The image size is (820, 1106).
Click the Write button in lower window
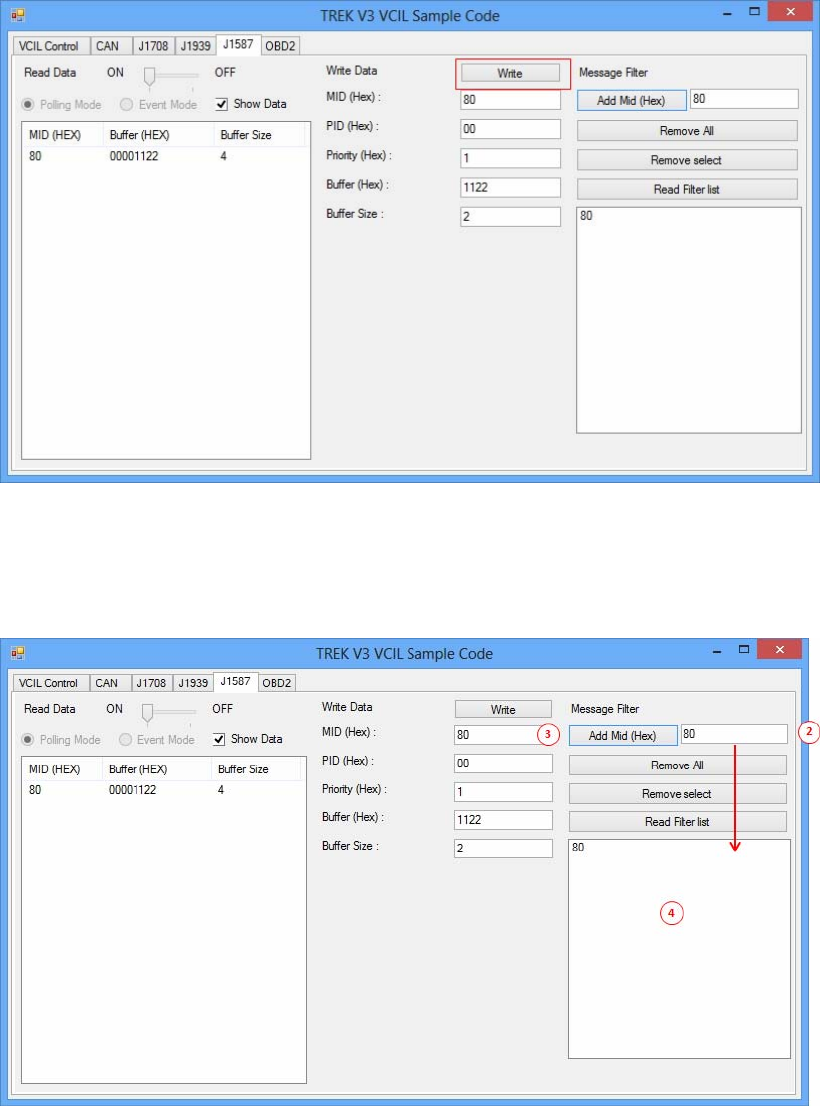(503, 710)
